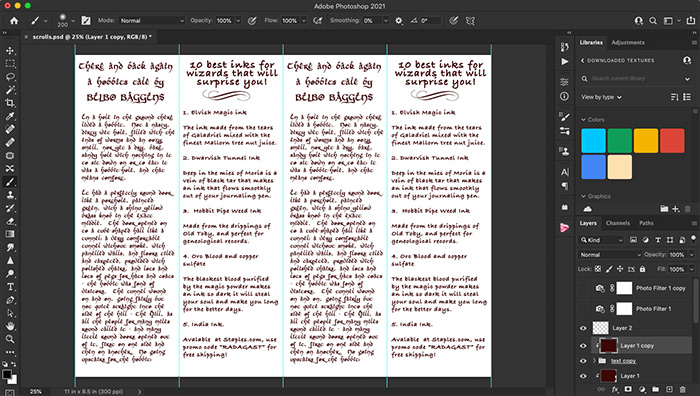Select the Magic Wand tool
700x396 pixels.
[x=10, y=90]
